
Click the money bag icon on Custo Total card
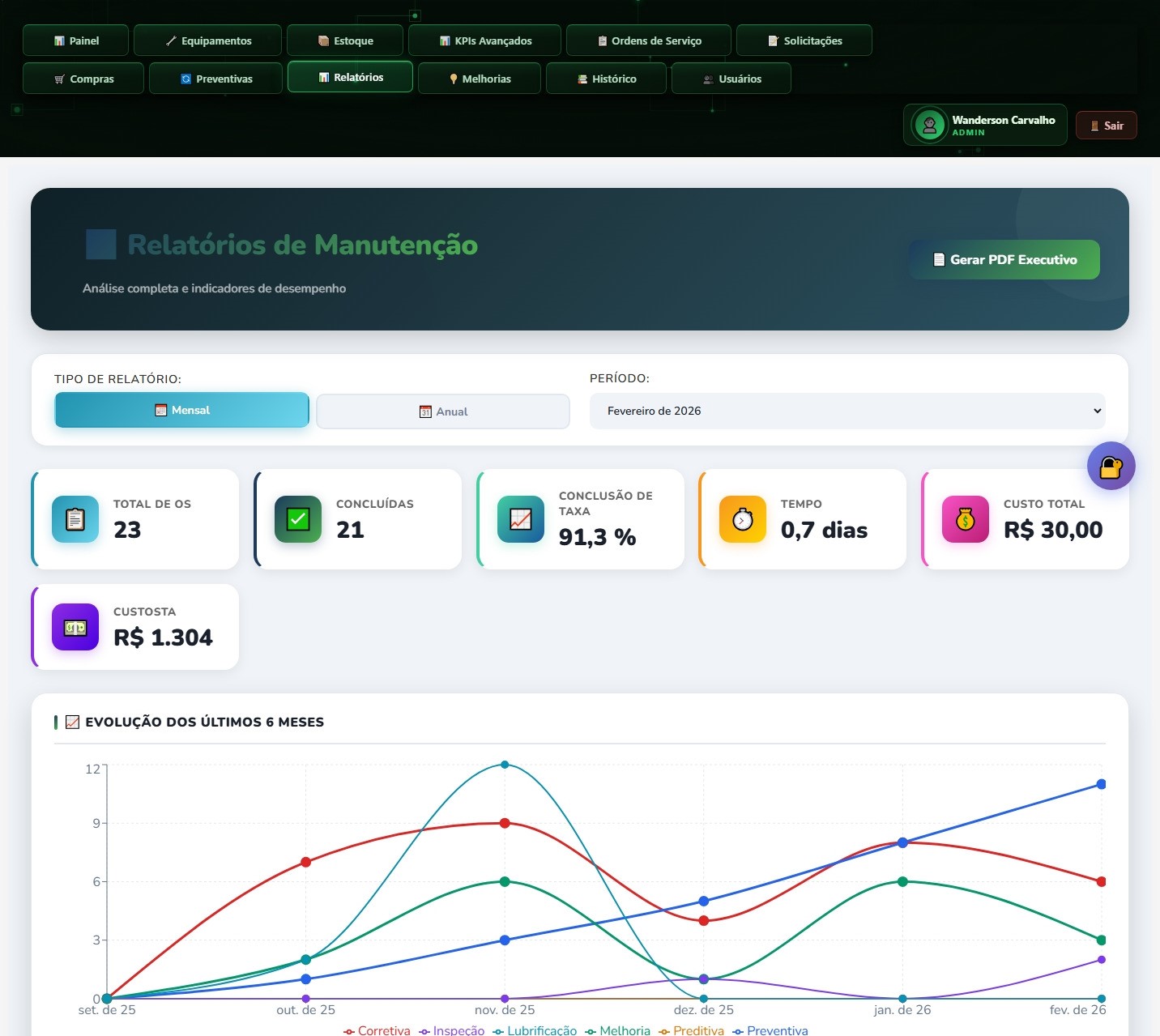click(966, 519)
